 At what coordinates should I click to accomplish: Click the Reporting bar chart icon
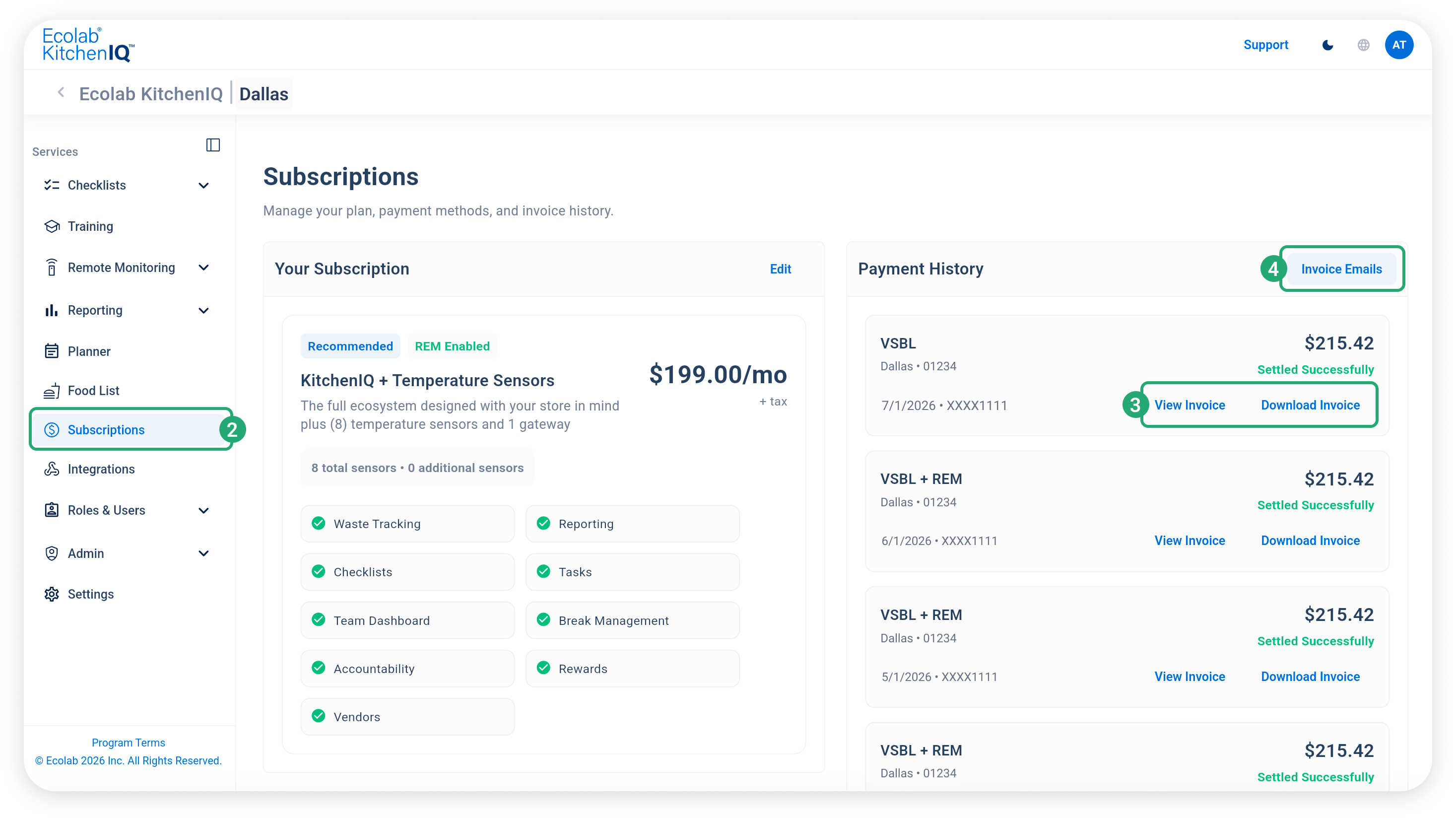[52, 310]
